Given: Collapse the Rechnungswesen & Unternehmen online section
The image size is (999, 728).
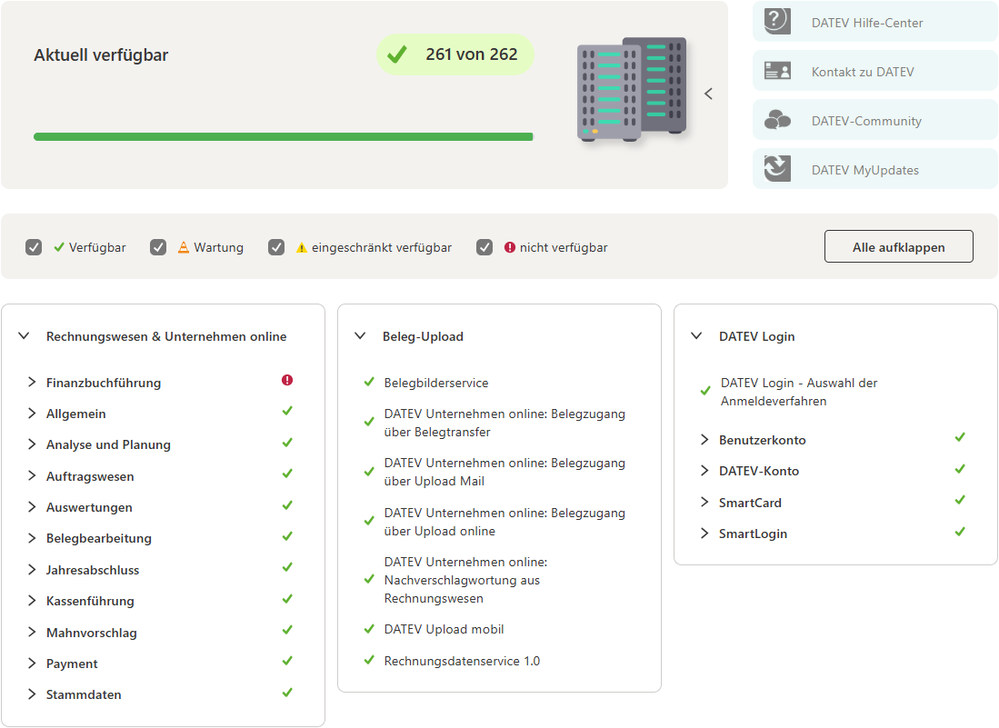Looking at the screenshot, I should pyautogui.click(x=24, y=336).
